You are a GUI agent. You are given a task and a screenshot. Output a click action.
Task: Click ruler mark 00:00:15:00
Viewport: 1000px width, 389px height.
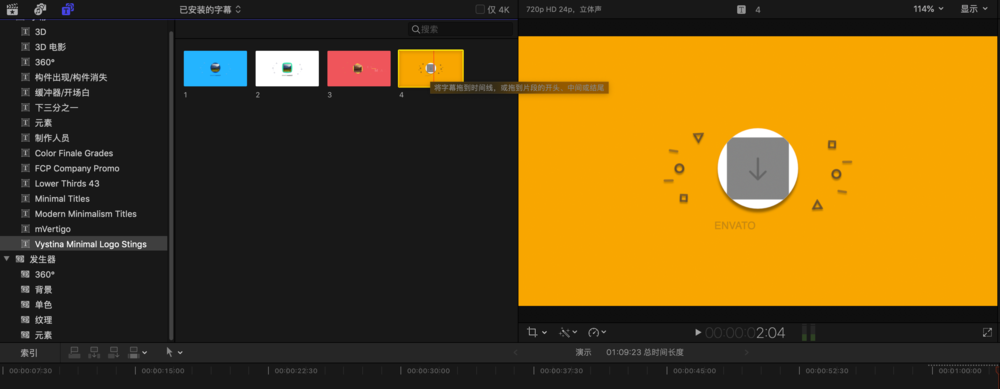[163, 371]
